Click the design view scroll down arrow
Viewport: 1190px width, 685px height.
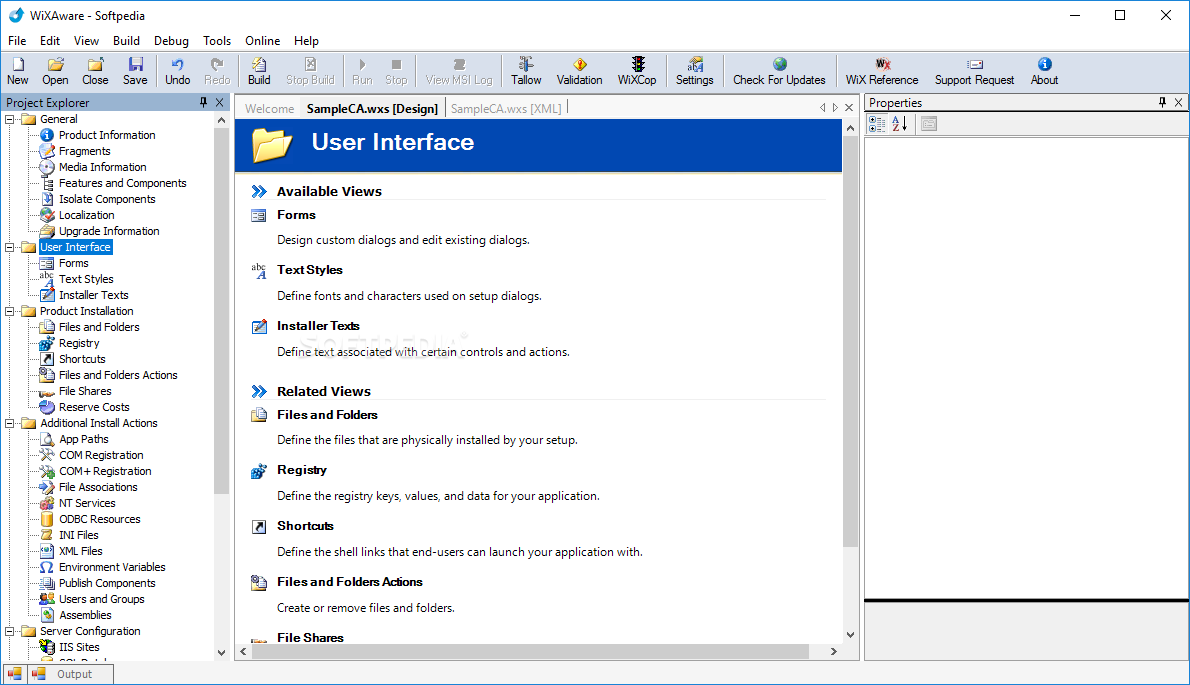pos(850,635)
